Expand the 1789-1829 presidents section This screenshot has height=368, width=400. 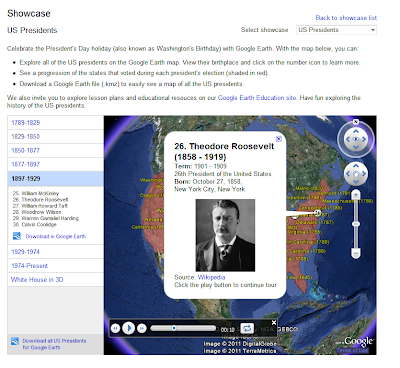(55, 123)
